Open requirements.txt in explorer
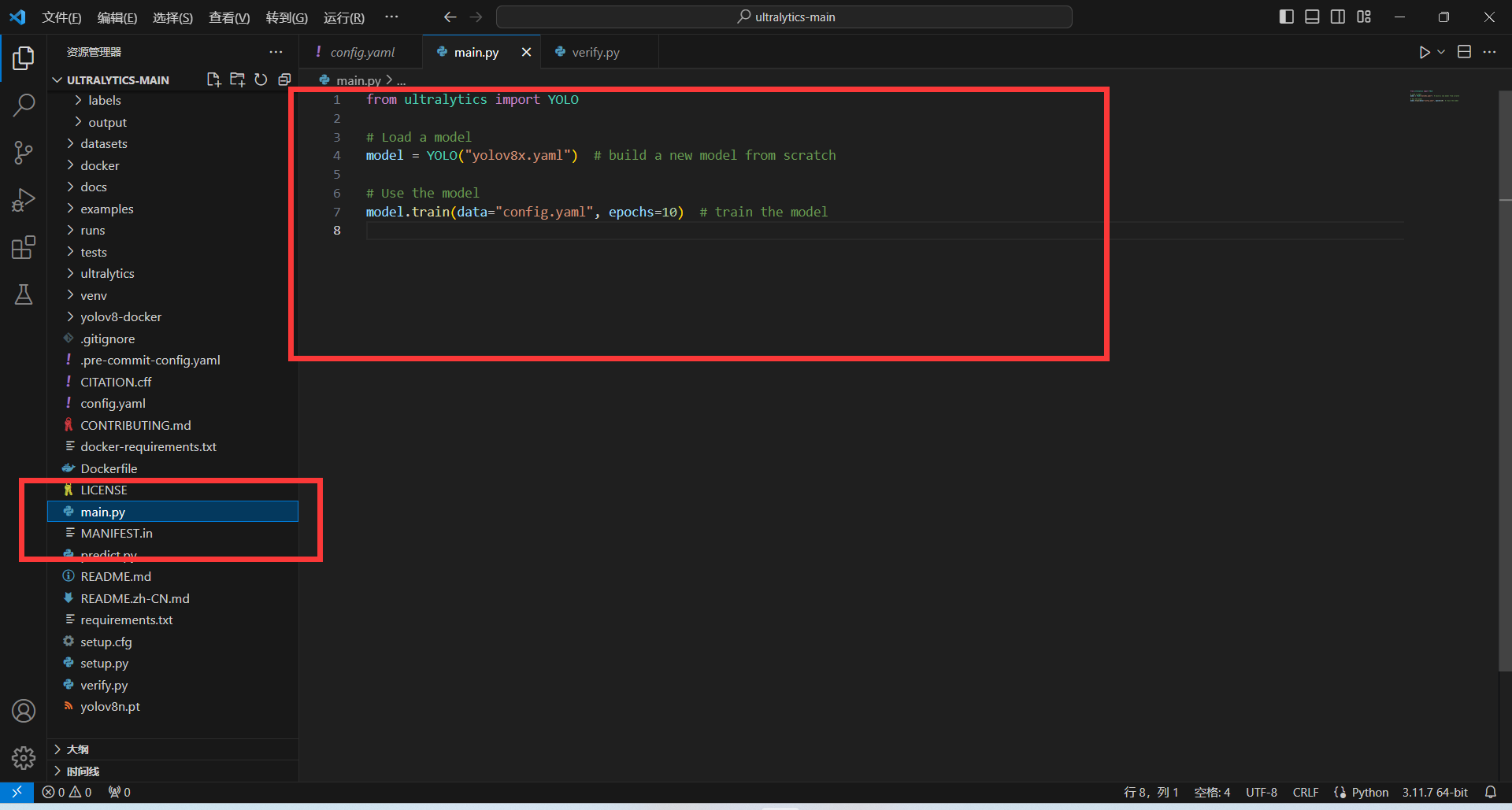 point(173,620)
